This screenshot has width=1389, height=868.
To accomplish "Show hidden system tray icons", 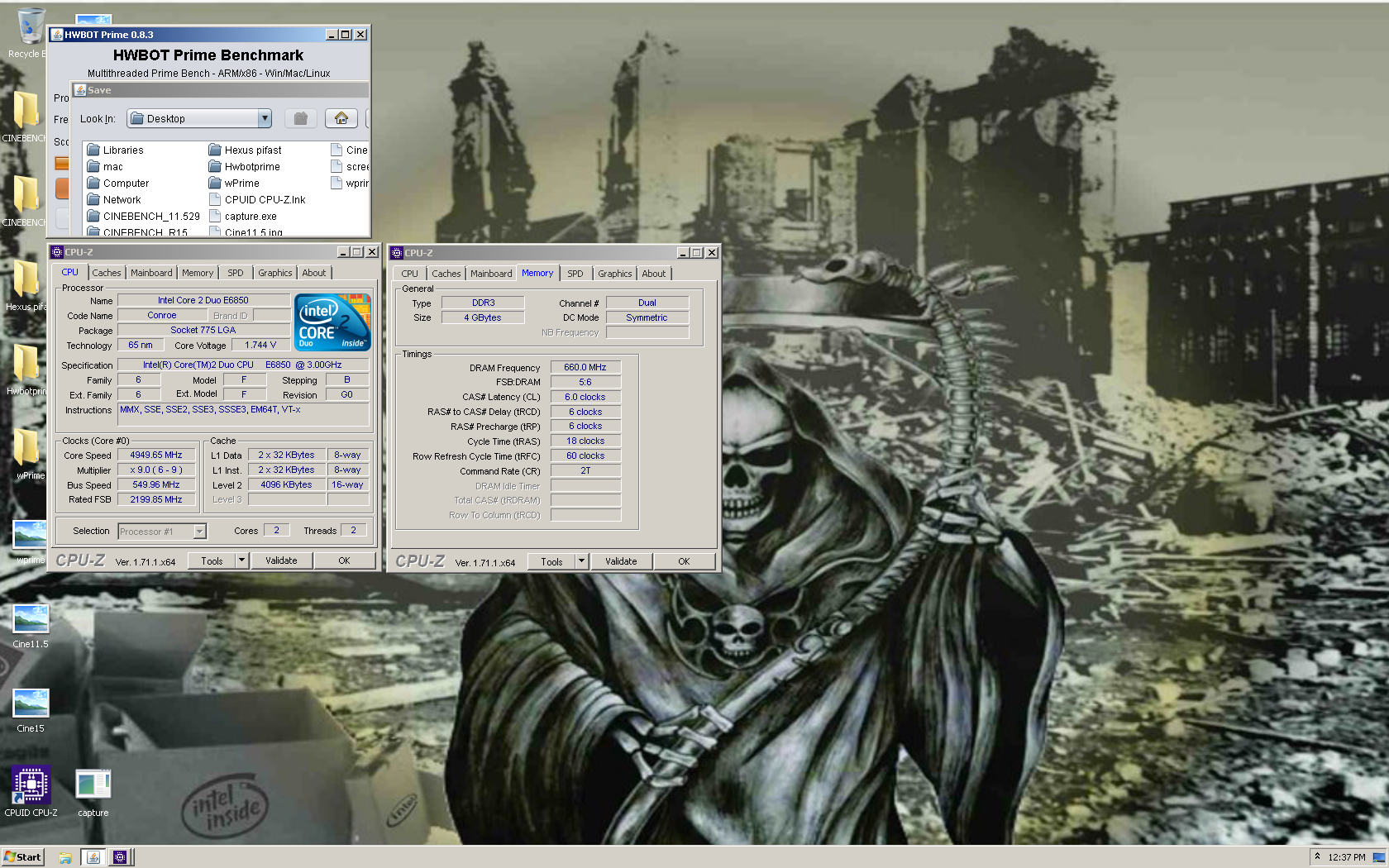I will pos(1317,856).
